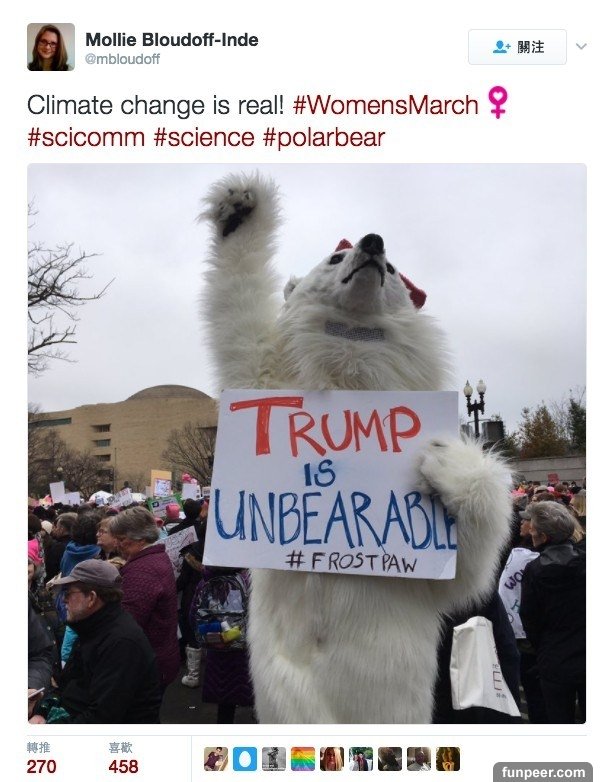Image resolution: width=613 pixels, height=782 pixels.
Task: Click Mollie Bloudoff-Inde's profile avatar
Action: 51,47
